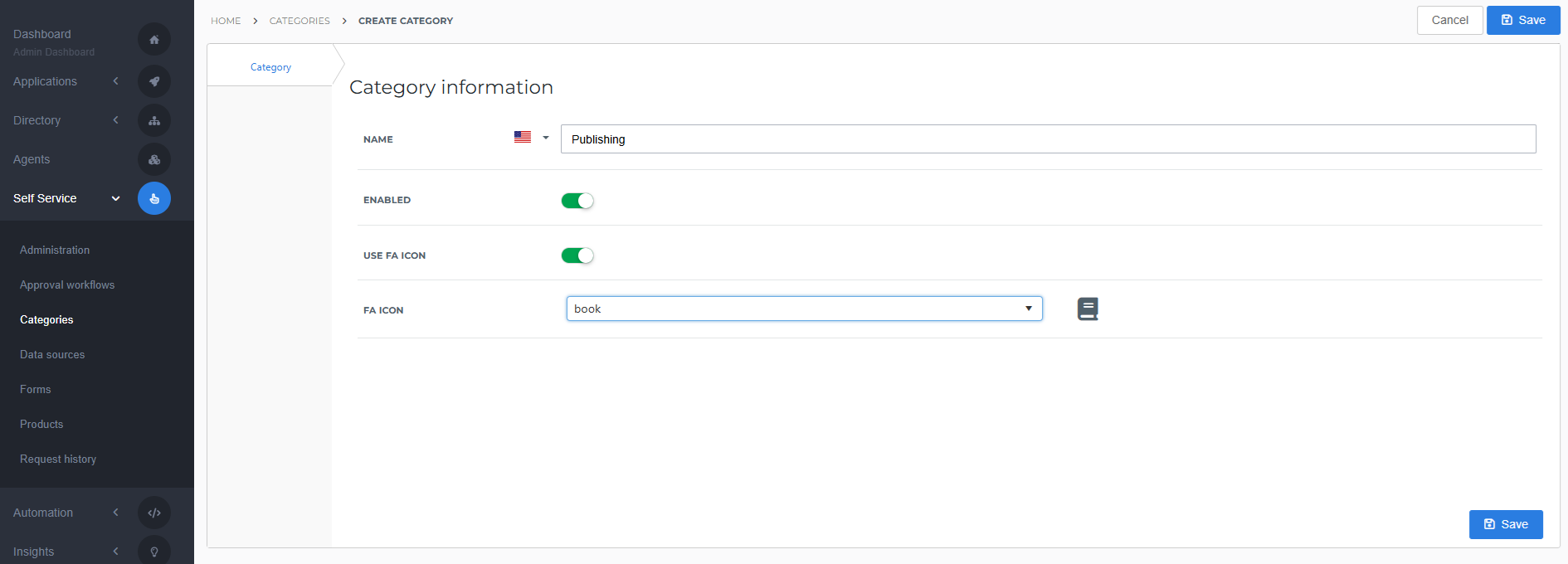
Task: Expand the Applications sidebar section
Action: pyautogui.click(x=116, y=81)
